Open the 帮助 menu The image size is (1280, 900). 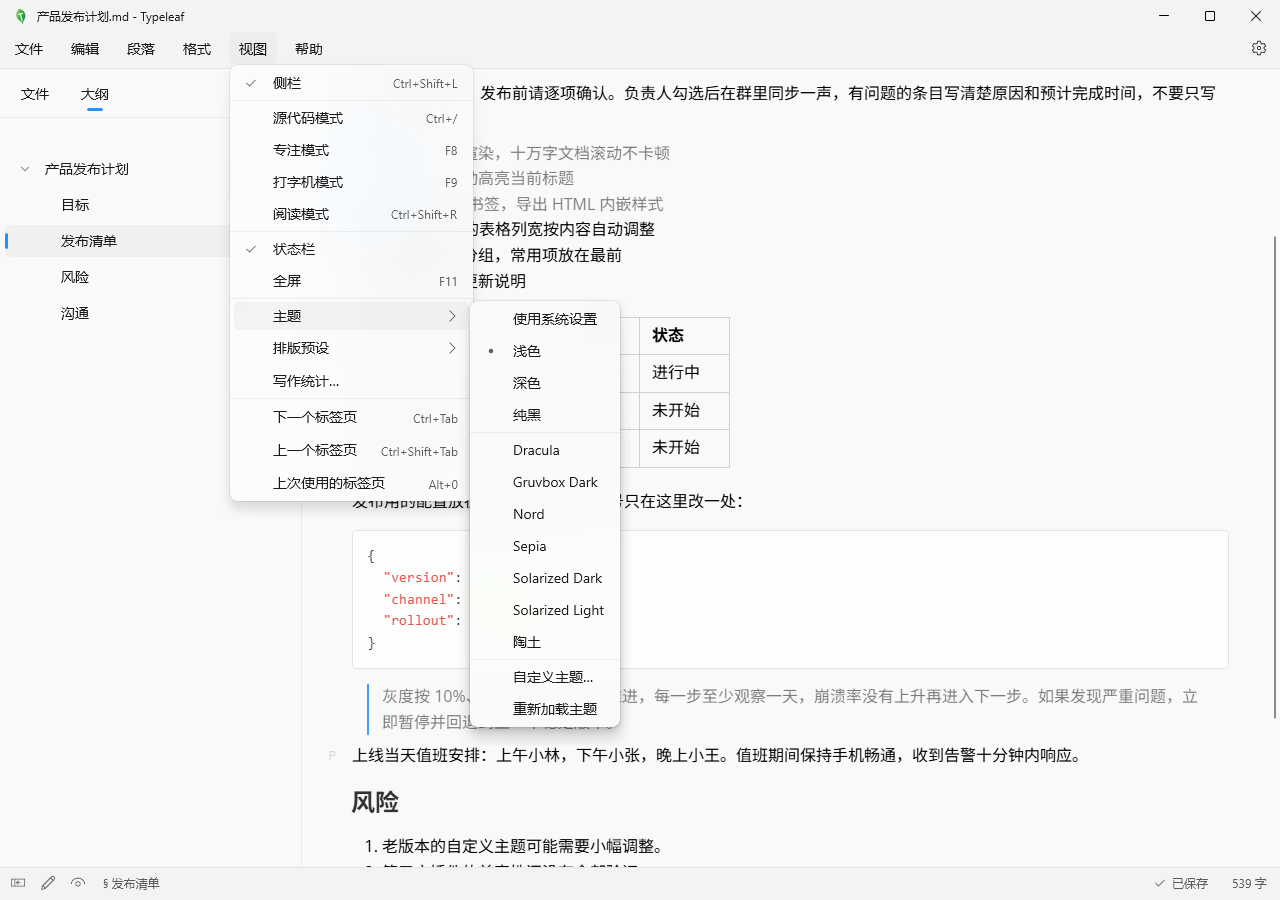tap(309, 49)
